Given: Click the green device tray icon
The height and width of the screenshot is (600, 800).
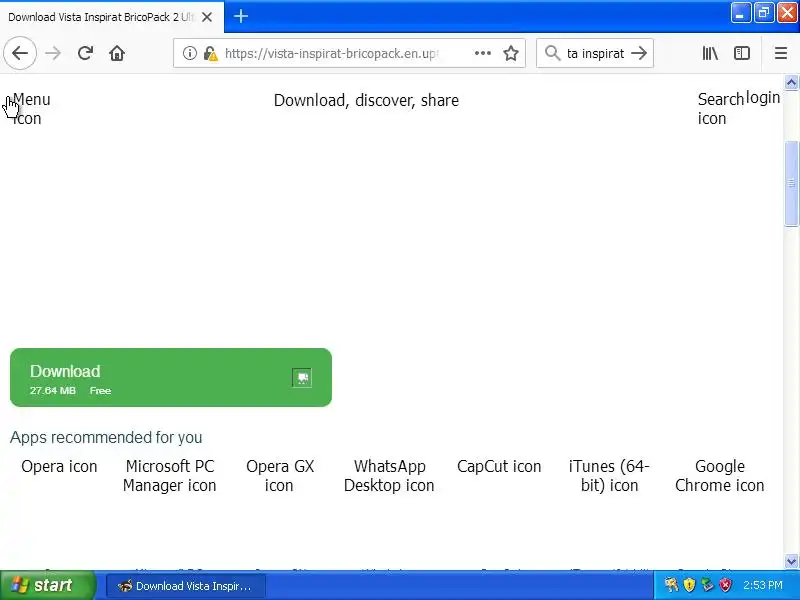Looking at the screenshot, I should (x=707, y=585).
